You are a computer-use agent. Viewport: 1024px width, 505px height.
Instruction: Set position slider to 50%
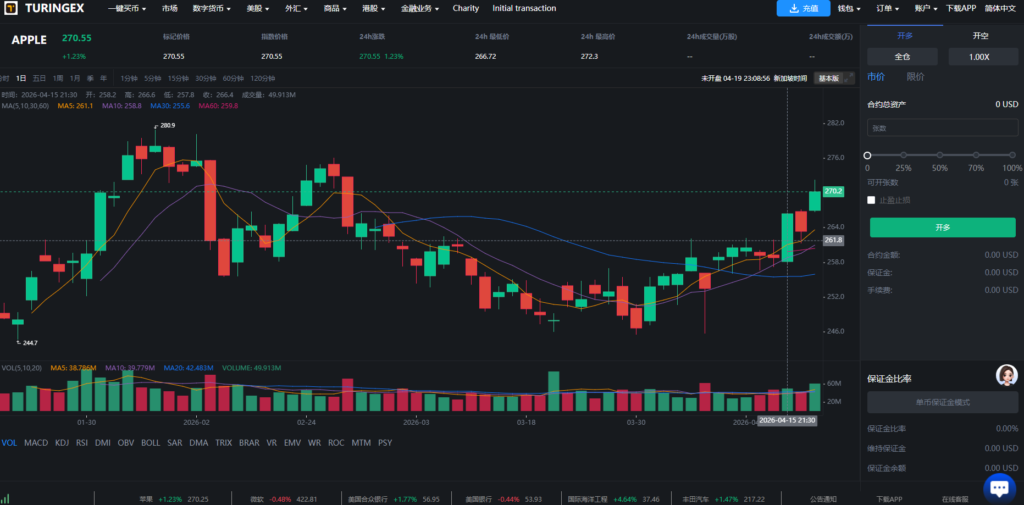(940, 155)
